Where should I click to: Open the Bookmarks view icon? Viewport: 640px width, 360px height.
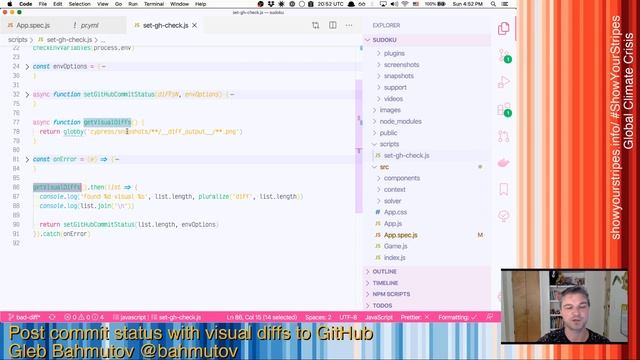(504, 189)
